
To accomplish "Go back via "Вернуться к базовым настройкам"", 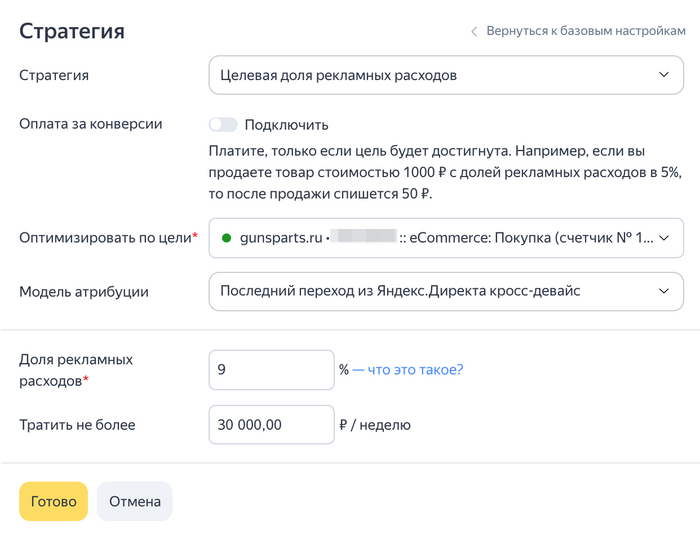I will pos(585,31).
